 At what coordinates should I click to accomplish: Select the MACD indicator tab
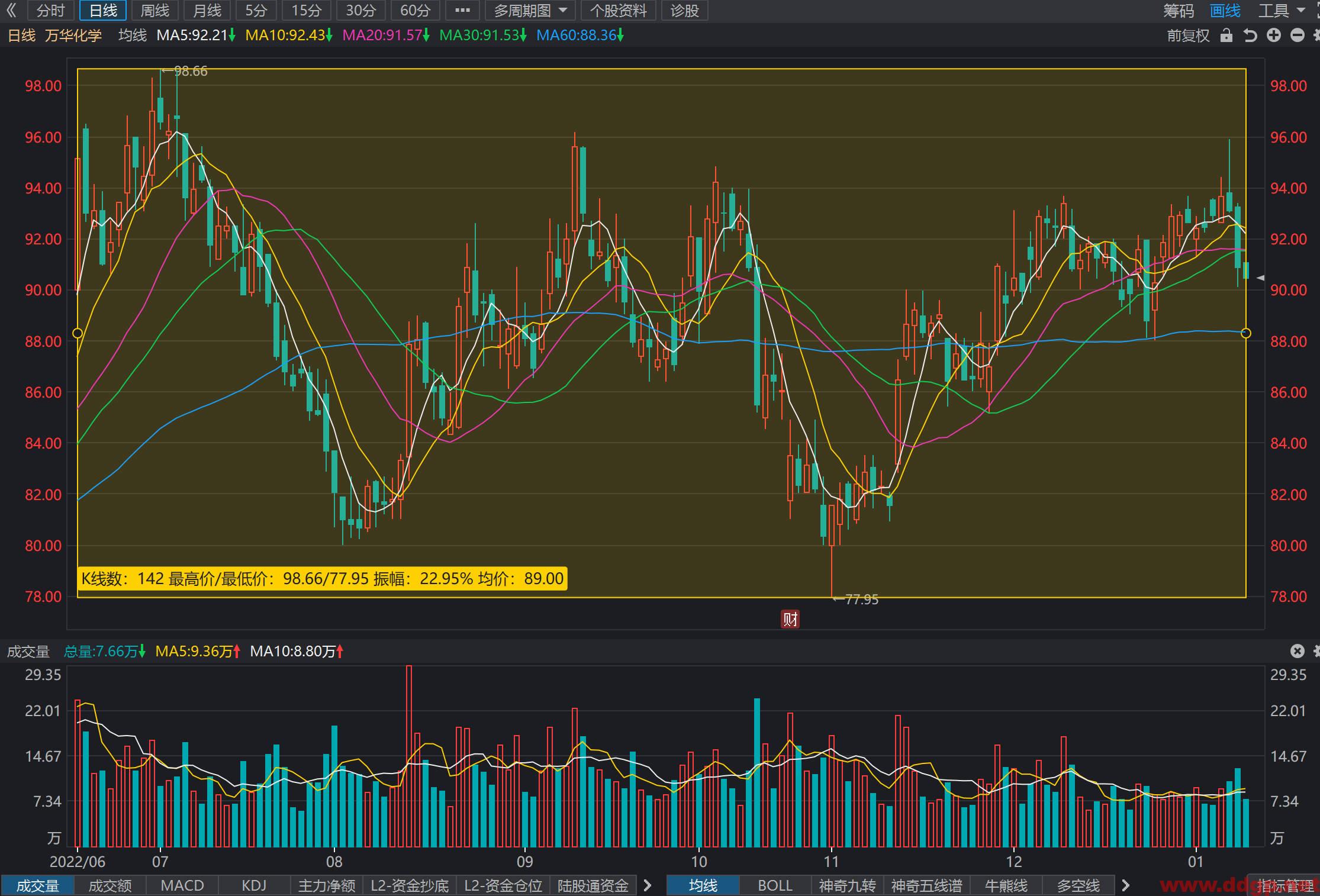click(x=182, y=886)
